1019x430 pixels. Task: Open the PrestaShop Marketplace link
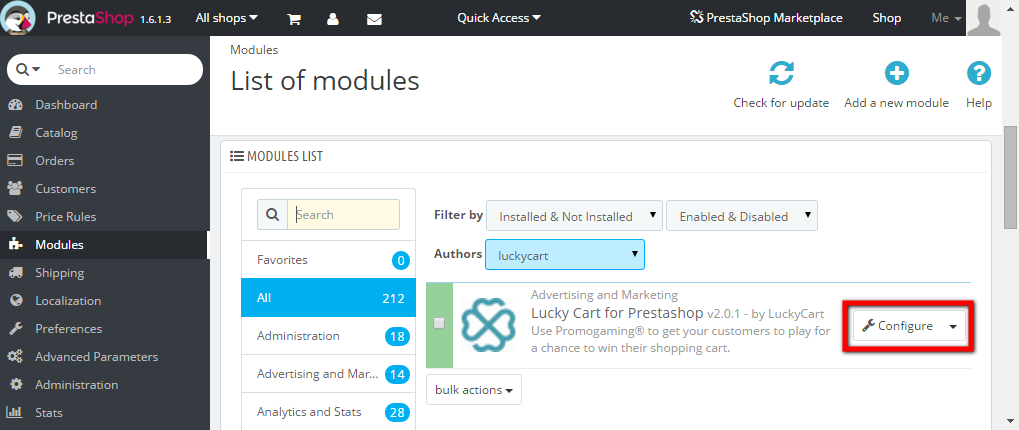[766, 18]
